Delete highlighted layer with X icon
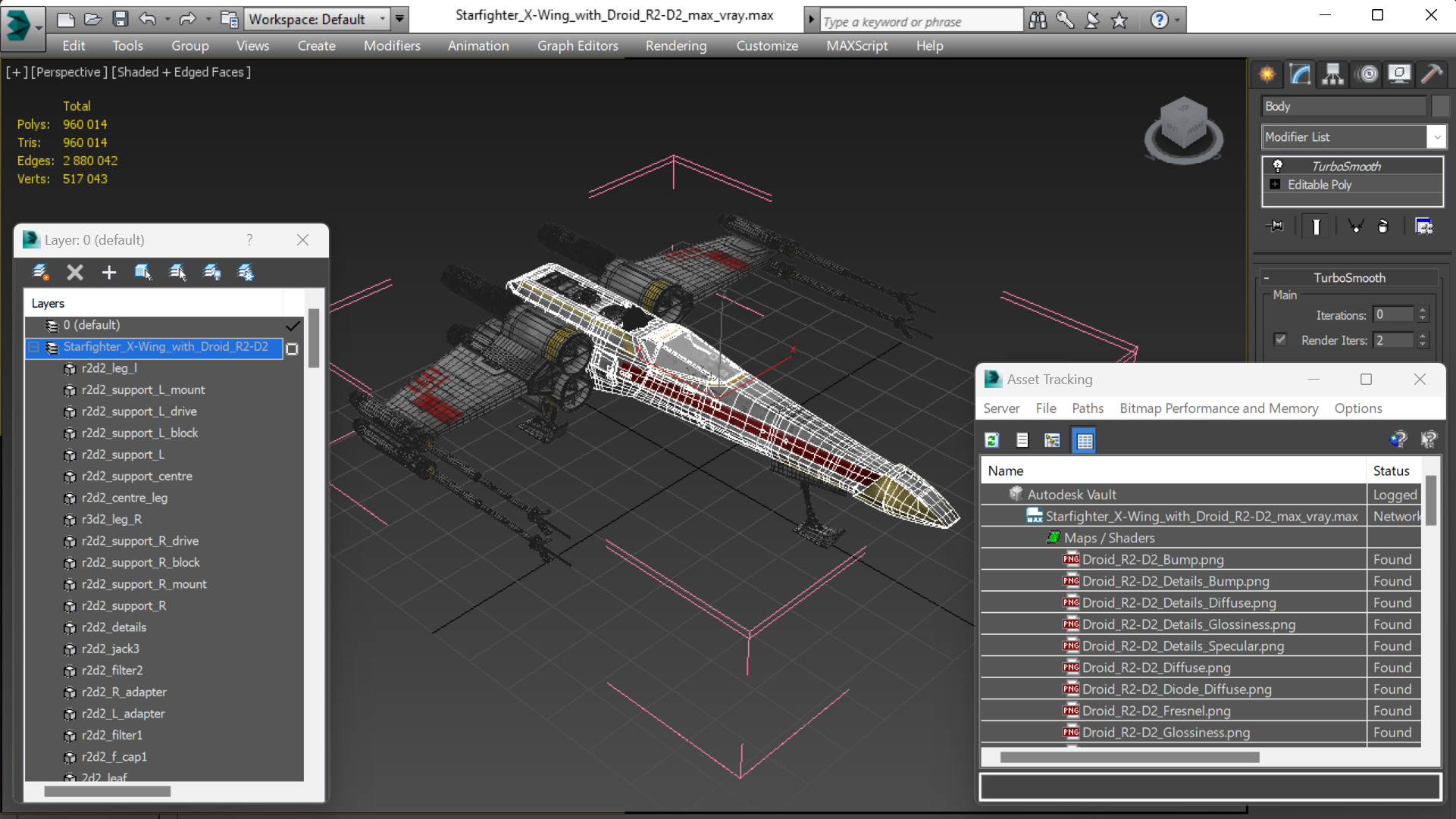Image resolution: width=1456 pixels, height=819 pixels. pyautogui.click(x=74, y=272)
